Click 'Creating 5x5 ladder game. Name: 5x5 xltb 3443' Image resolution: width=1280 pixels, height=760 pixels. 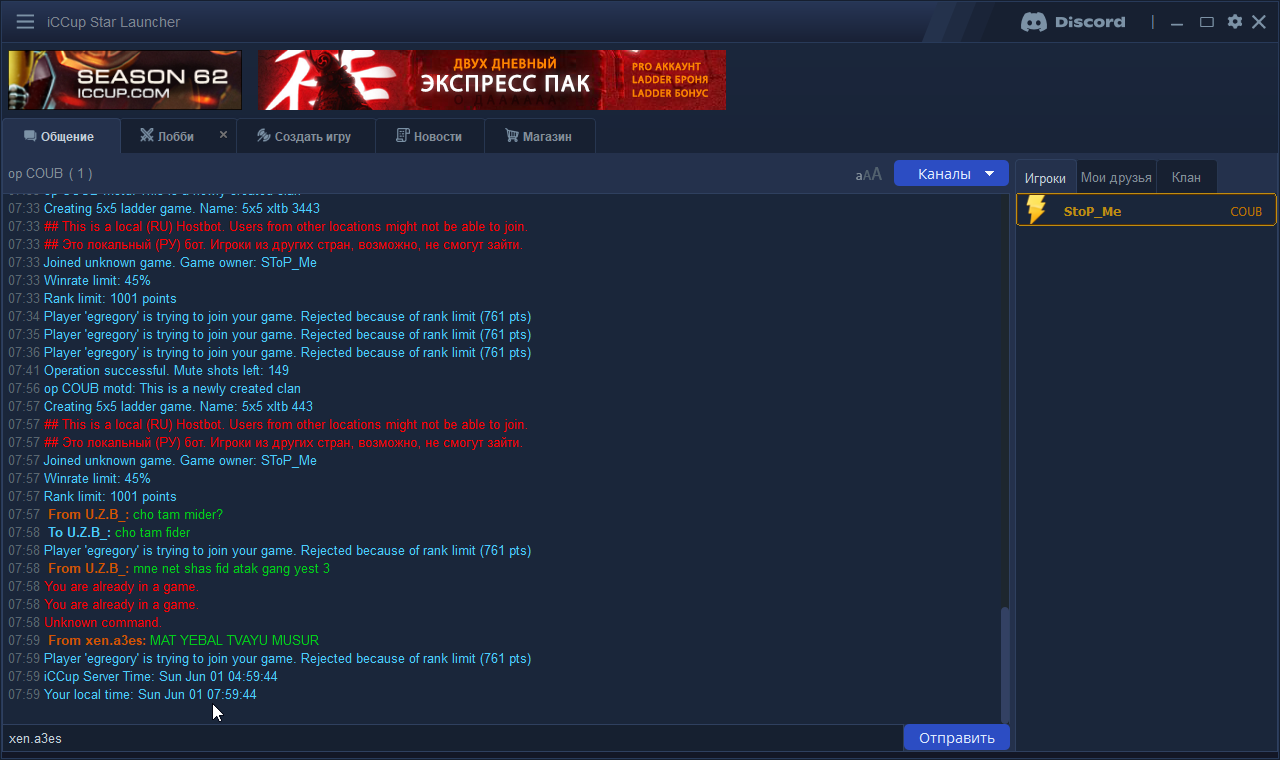pyautogui.click(x=182, y=208)
